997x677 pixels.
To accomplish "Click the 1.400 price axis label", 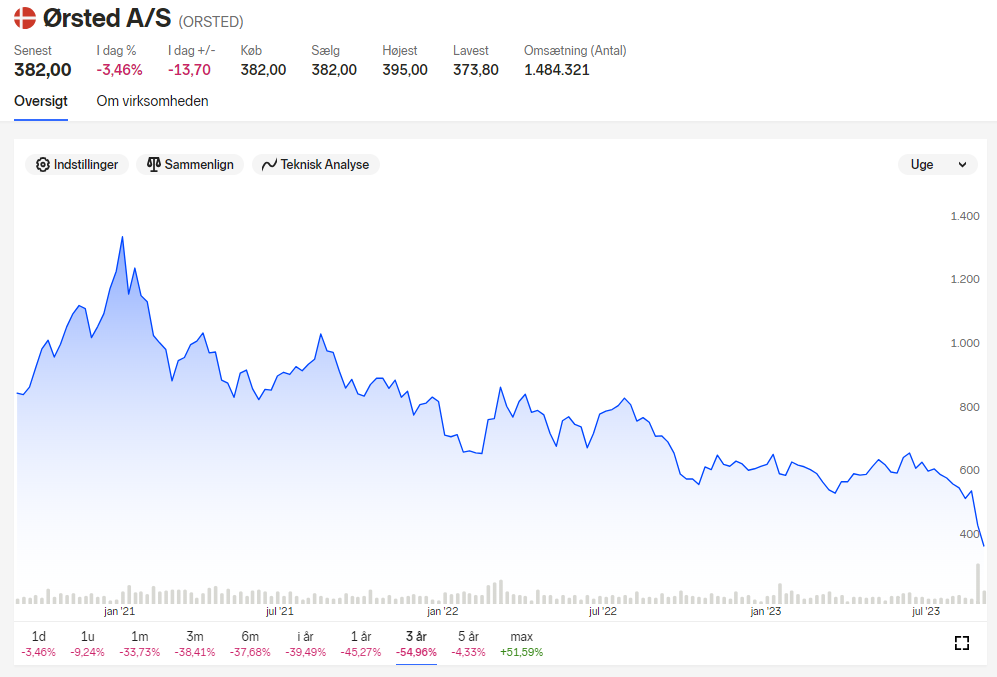I will (965, 216).
